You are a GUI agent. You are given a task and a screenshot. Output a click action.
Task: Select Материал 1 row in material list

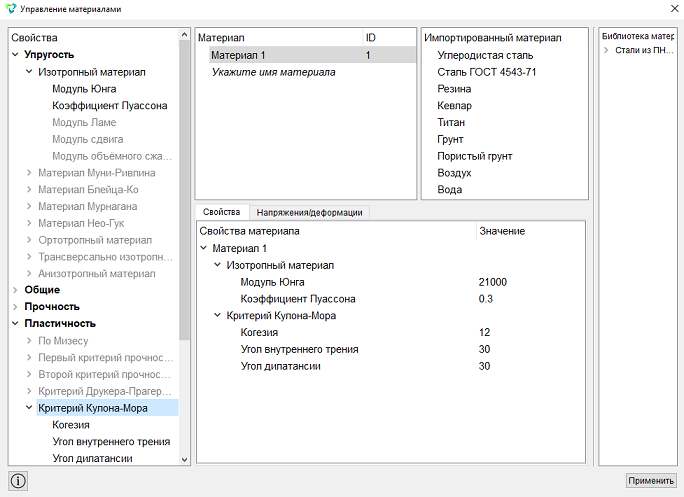coord(312,55)
